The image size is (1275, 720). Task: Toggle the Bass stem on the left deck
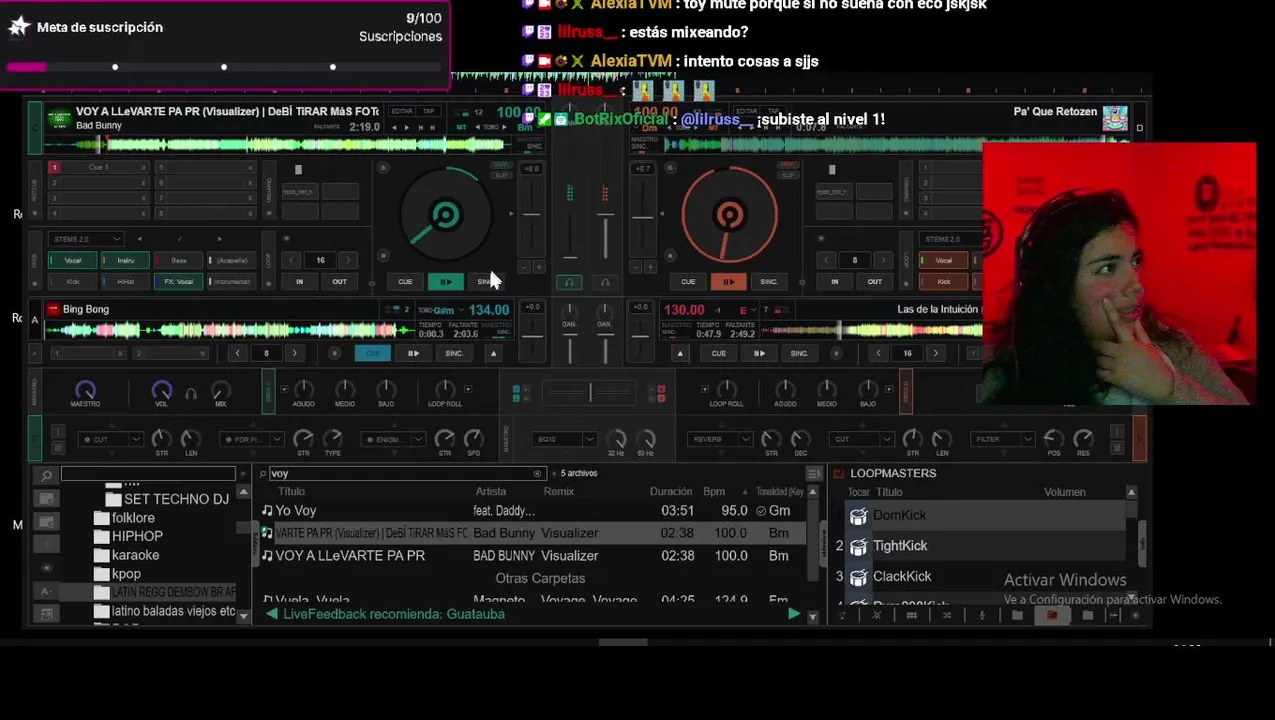tap(178, 260)
